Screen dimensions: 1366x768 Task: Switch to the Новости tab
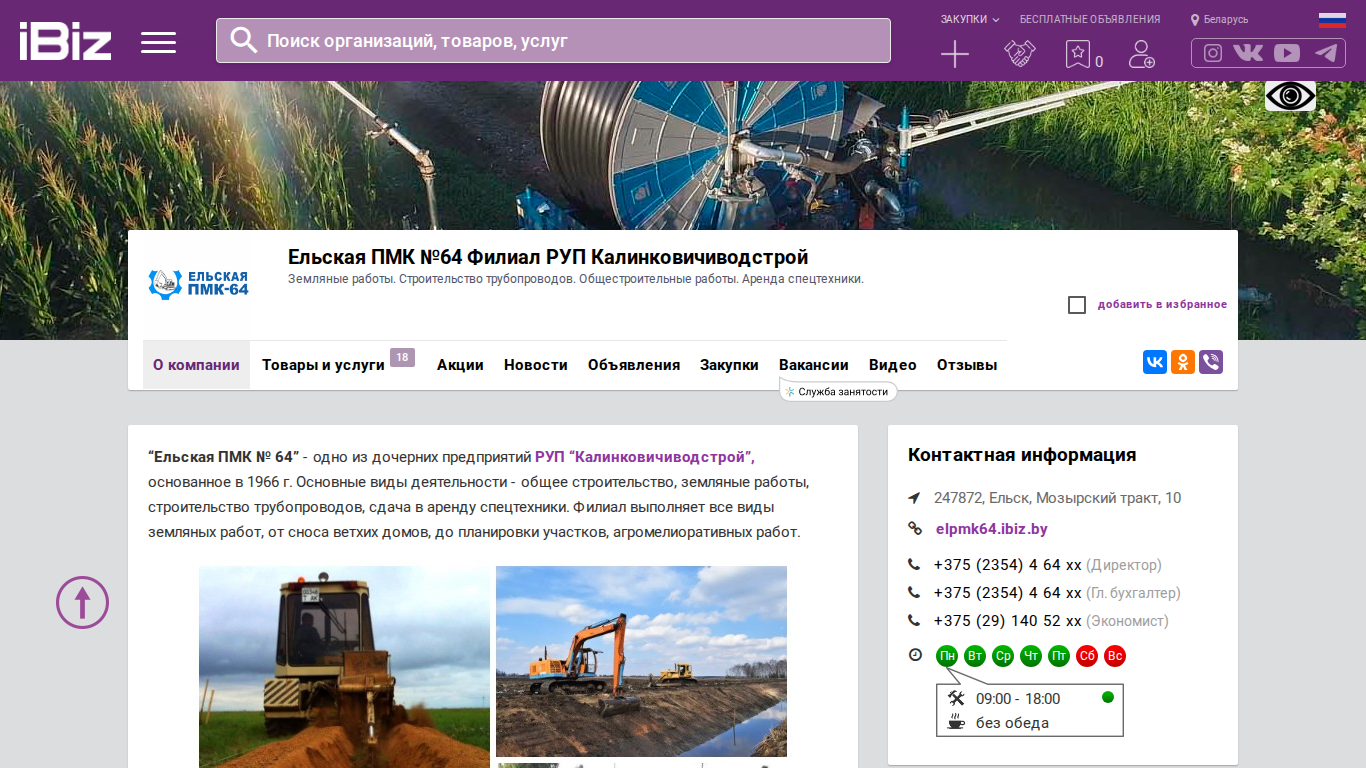536,365
